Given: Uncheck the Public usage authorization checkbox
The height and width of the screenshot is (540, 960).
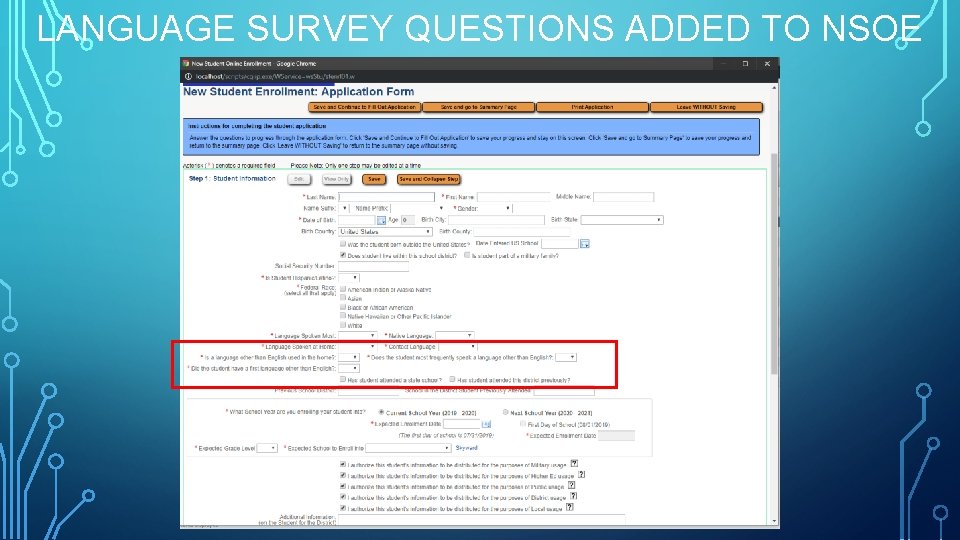Looking at the screenshot, I should [343, 486].
